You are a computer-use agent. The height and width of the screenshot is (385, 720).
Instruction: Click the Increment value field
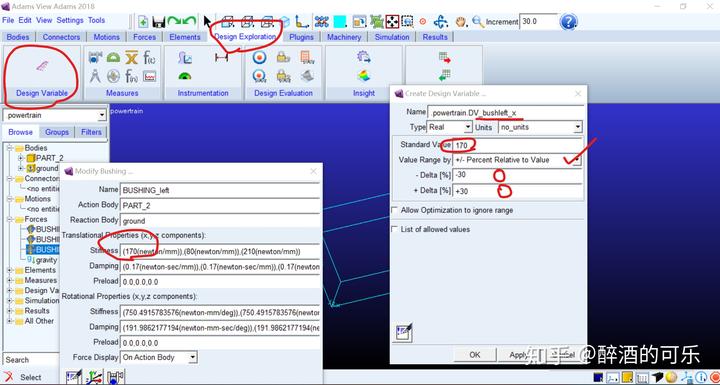point(538,21)
